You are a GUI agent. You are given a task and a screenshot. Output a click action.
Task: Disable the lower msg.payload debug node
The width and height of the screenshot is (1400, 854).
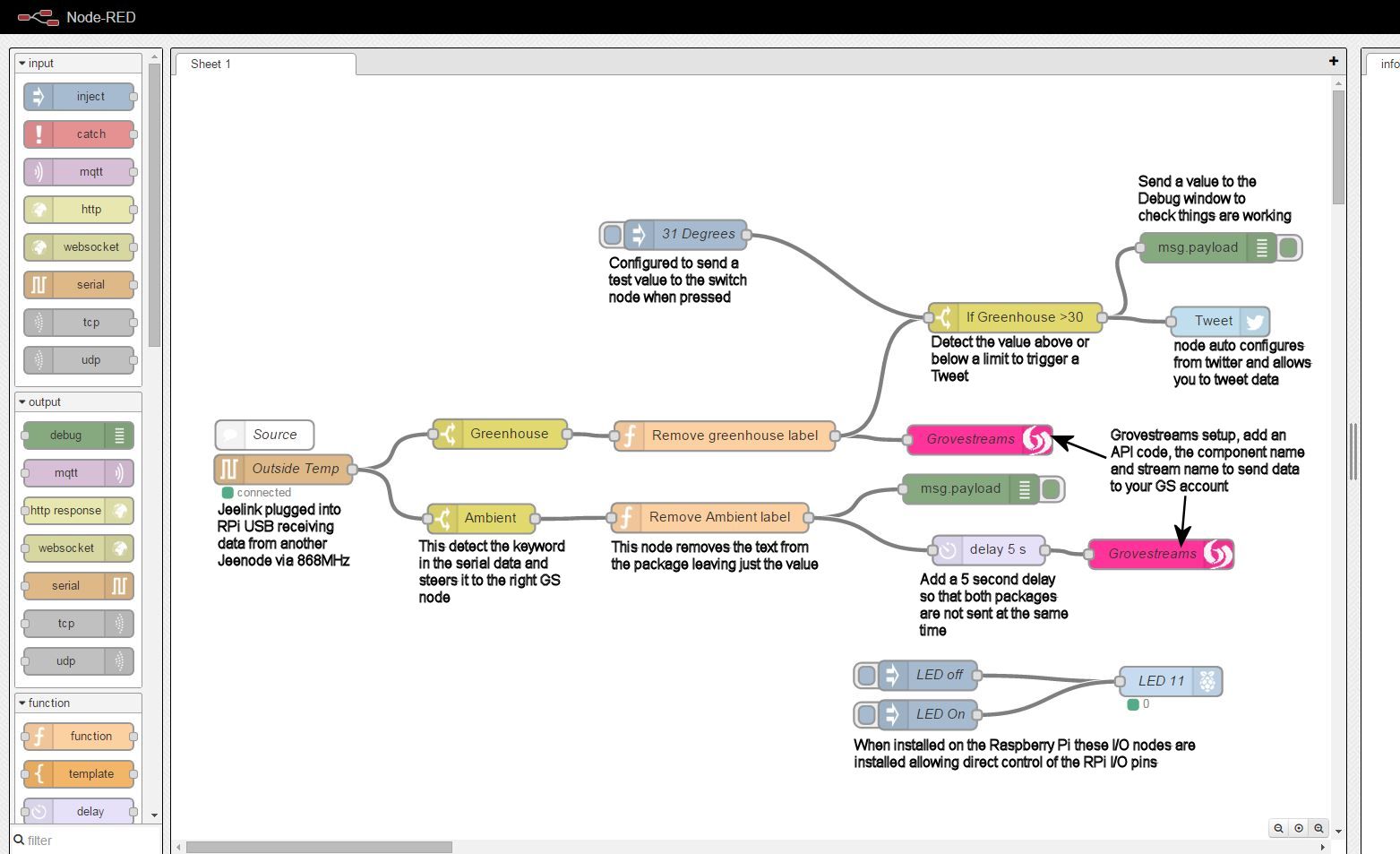(1051, 489)
